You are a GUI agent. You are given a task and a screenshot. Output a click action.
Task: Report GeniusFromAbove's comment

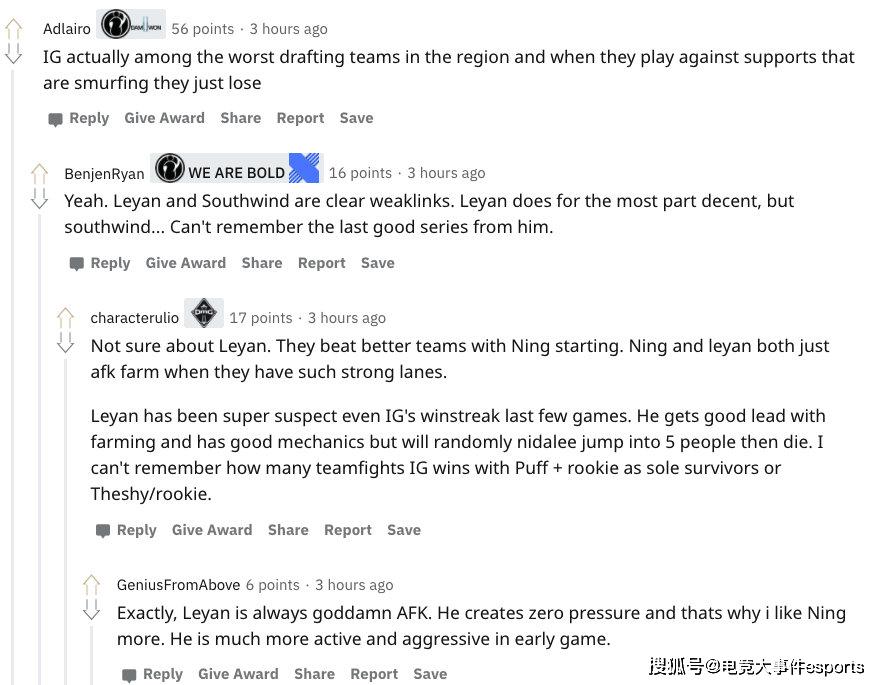[374, 674]
